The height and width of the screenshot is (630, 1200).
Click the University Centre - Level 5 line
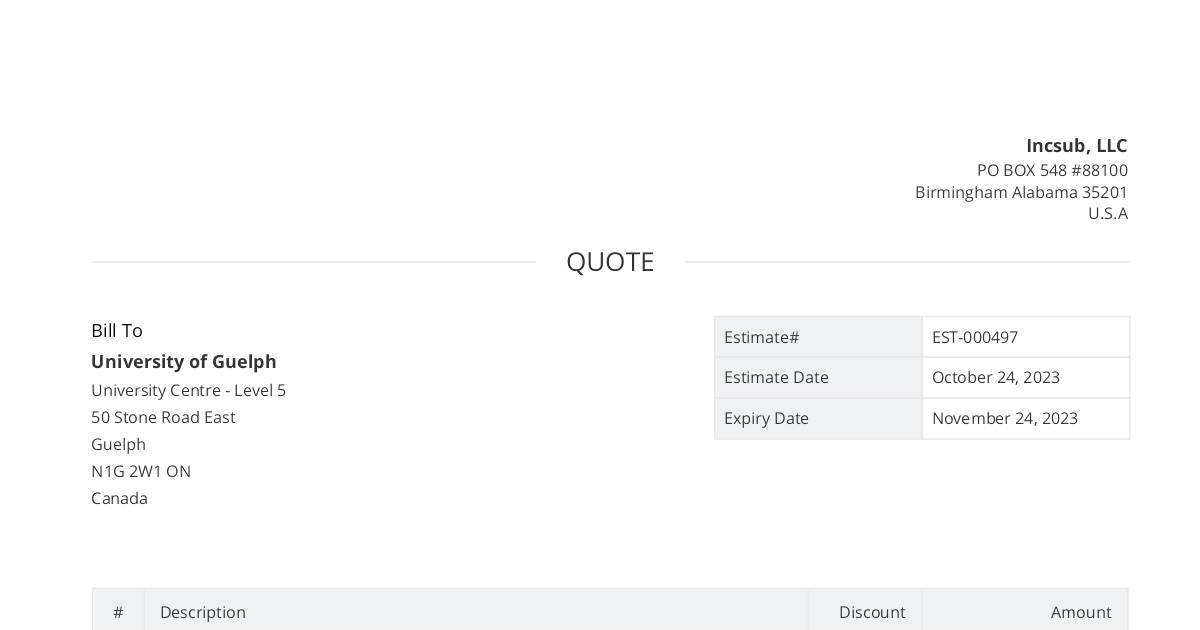[188, 390]
